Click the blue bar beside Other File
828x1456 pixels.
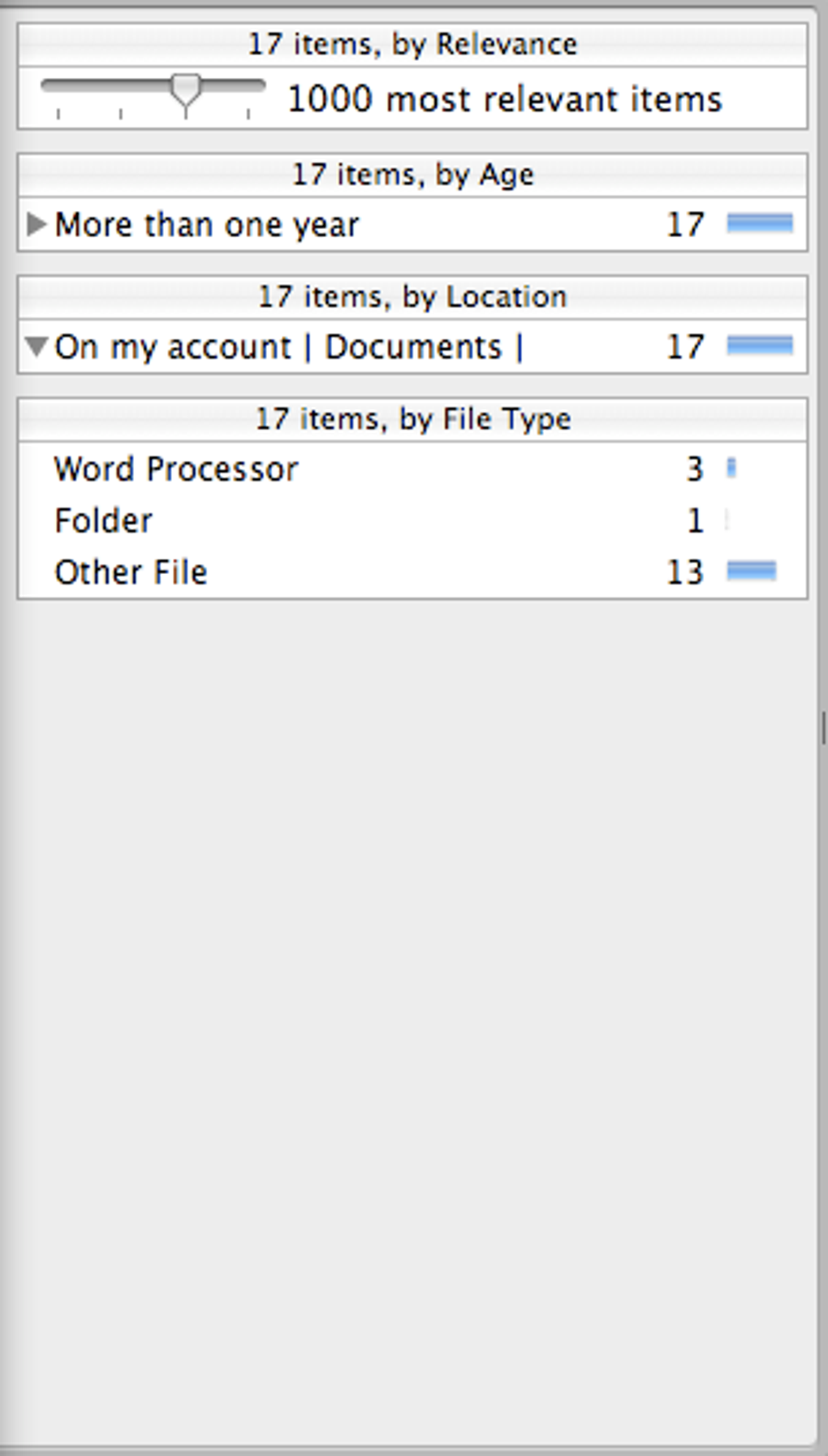(x=751, y=572)
